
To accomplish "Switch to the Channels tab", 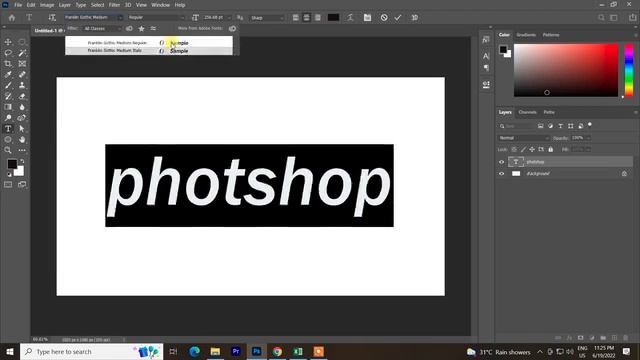I will (527, 112).
